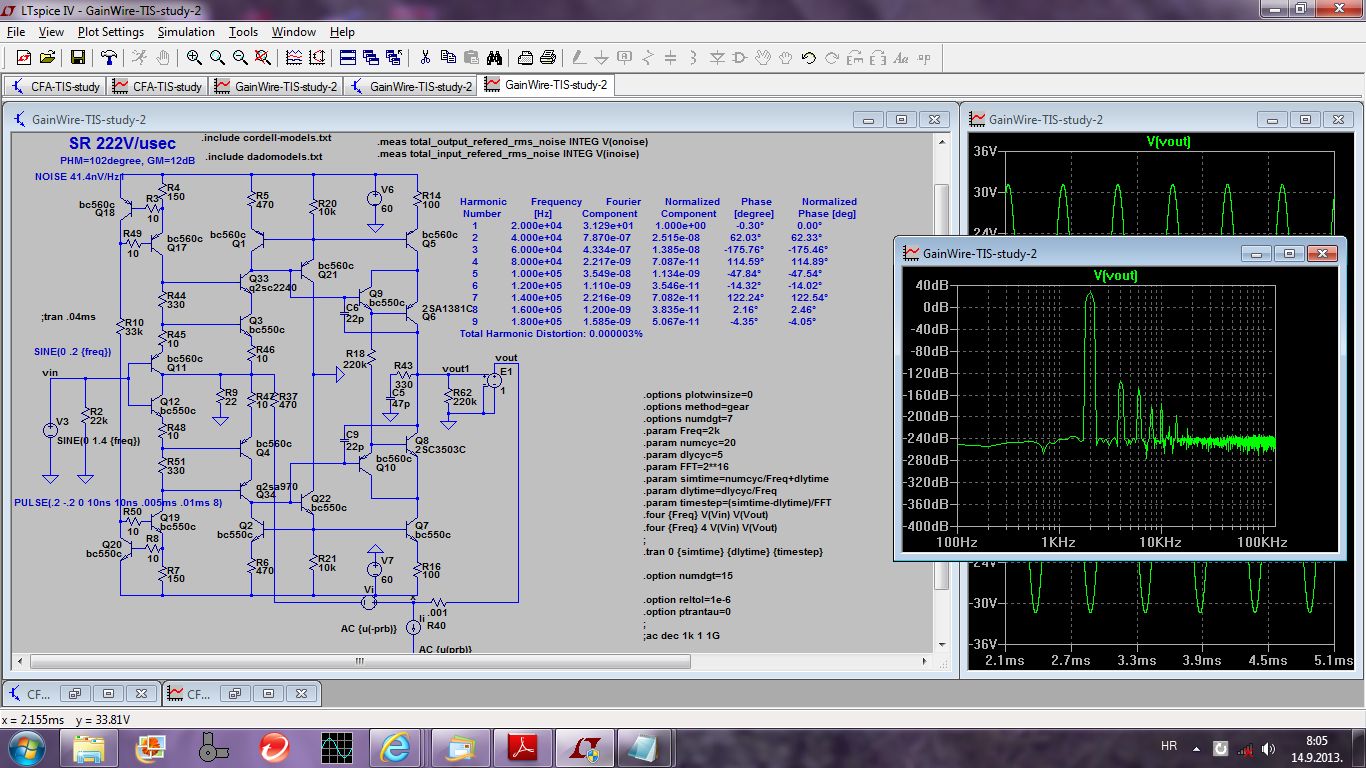Create a new schematic from toolbar
The height and width of the screenshot is (768, 1366).
tap(23, 58)
